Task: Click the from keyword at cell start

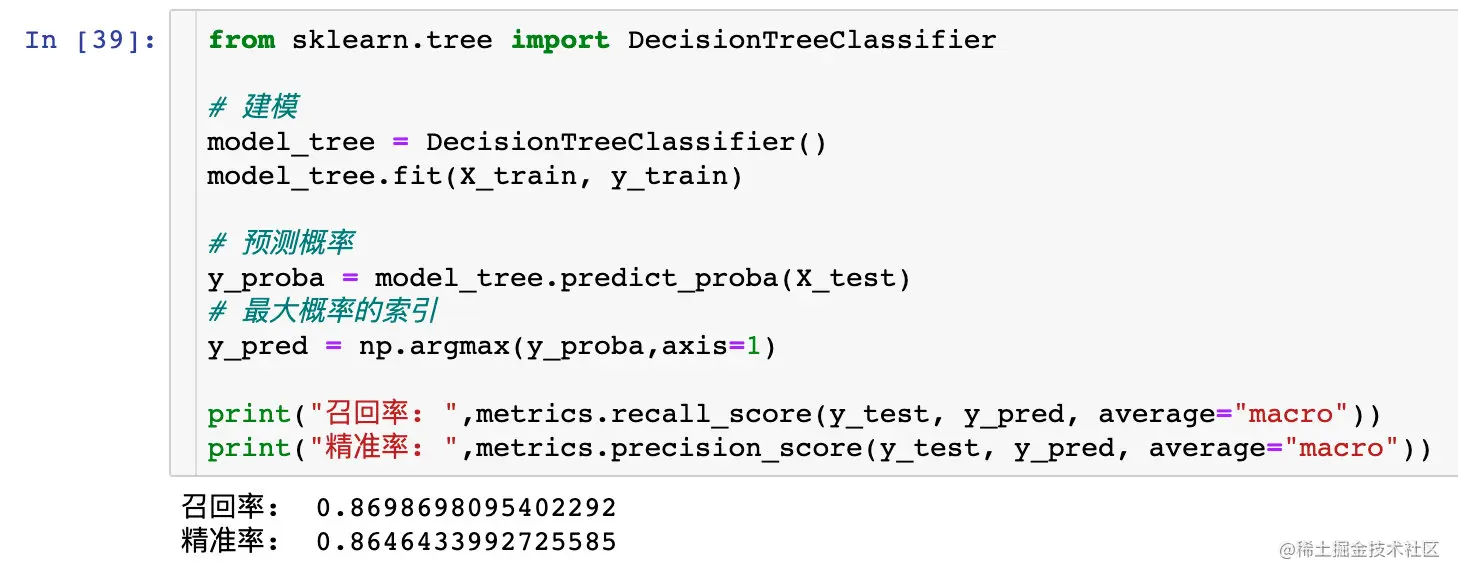Action: [x=241, y=40]
